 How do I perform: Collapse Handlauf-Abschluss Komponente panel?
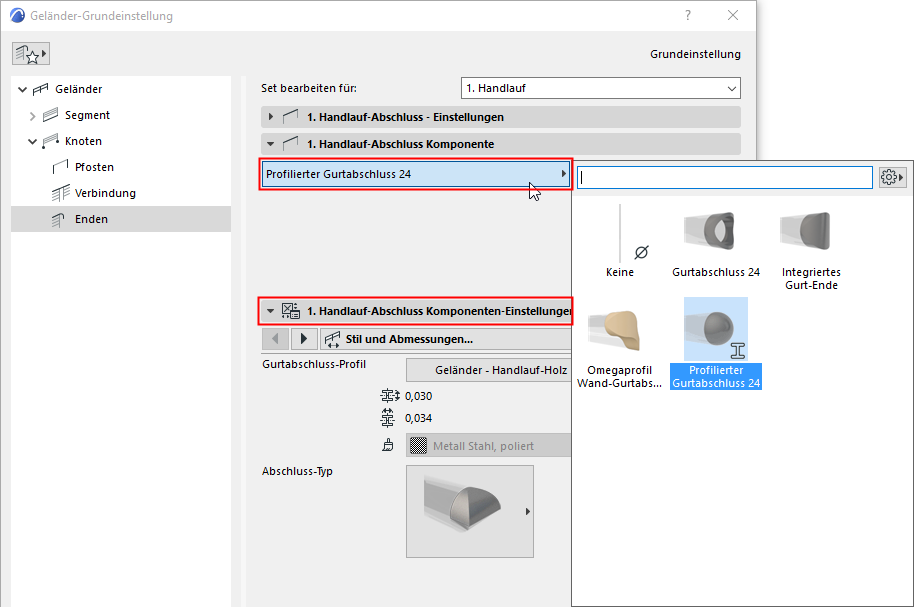coord(270,143)
